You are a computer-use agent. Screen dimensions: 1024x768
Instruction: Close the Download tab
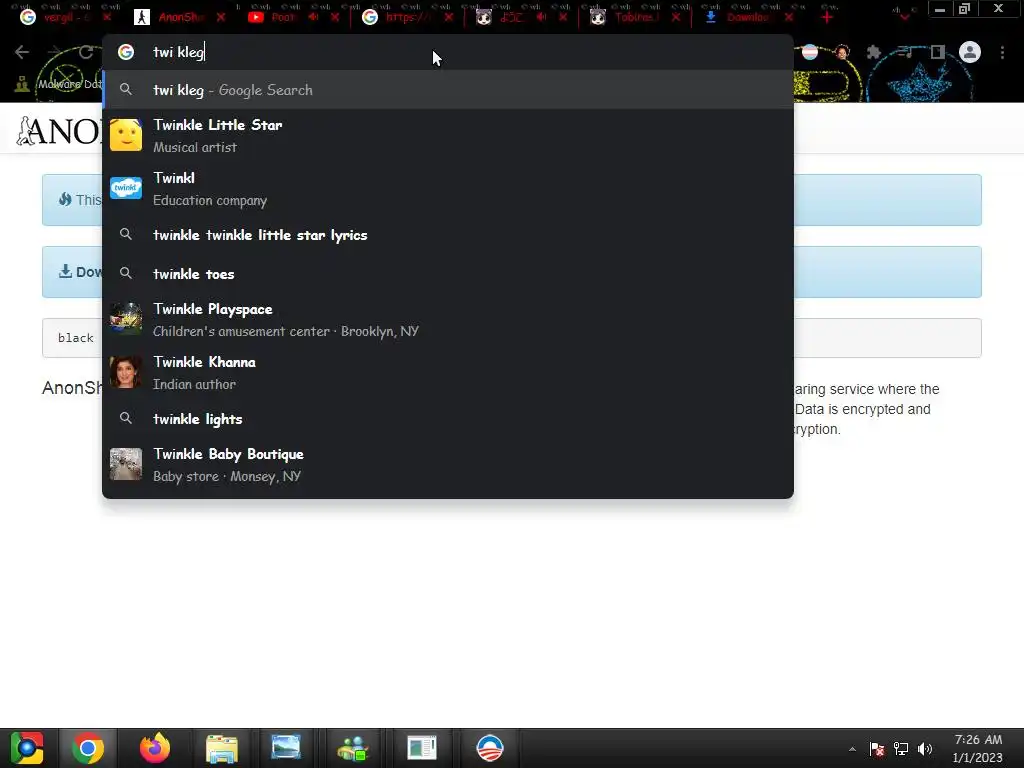pos(789,18)
